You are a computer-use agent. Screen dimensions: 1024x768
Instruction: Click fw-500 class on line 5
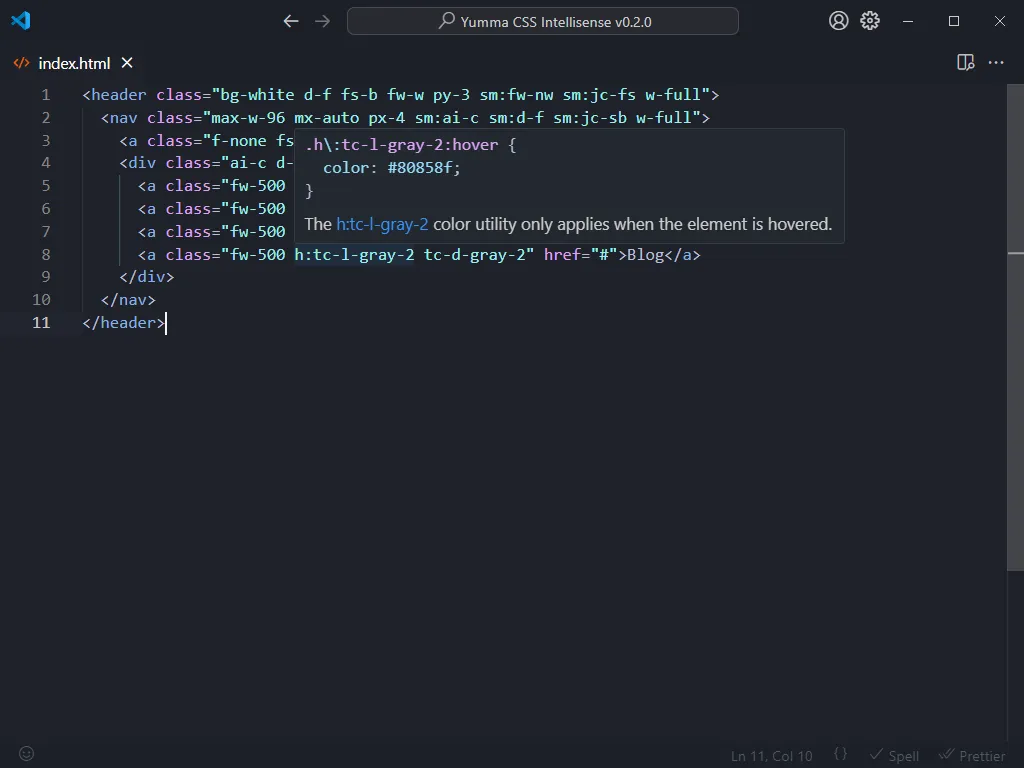point(257,186)
